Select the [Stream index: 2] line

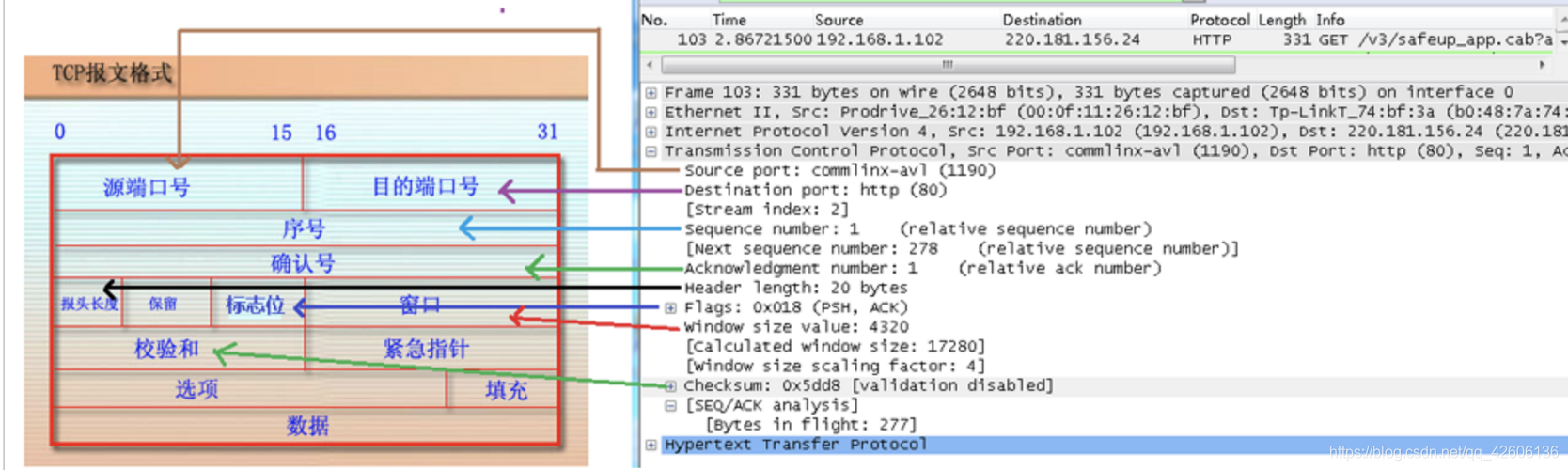[x=766, y=210]
